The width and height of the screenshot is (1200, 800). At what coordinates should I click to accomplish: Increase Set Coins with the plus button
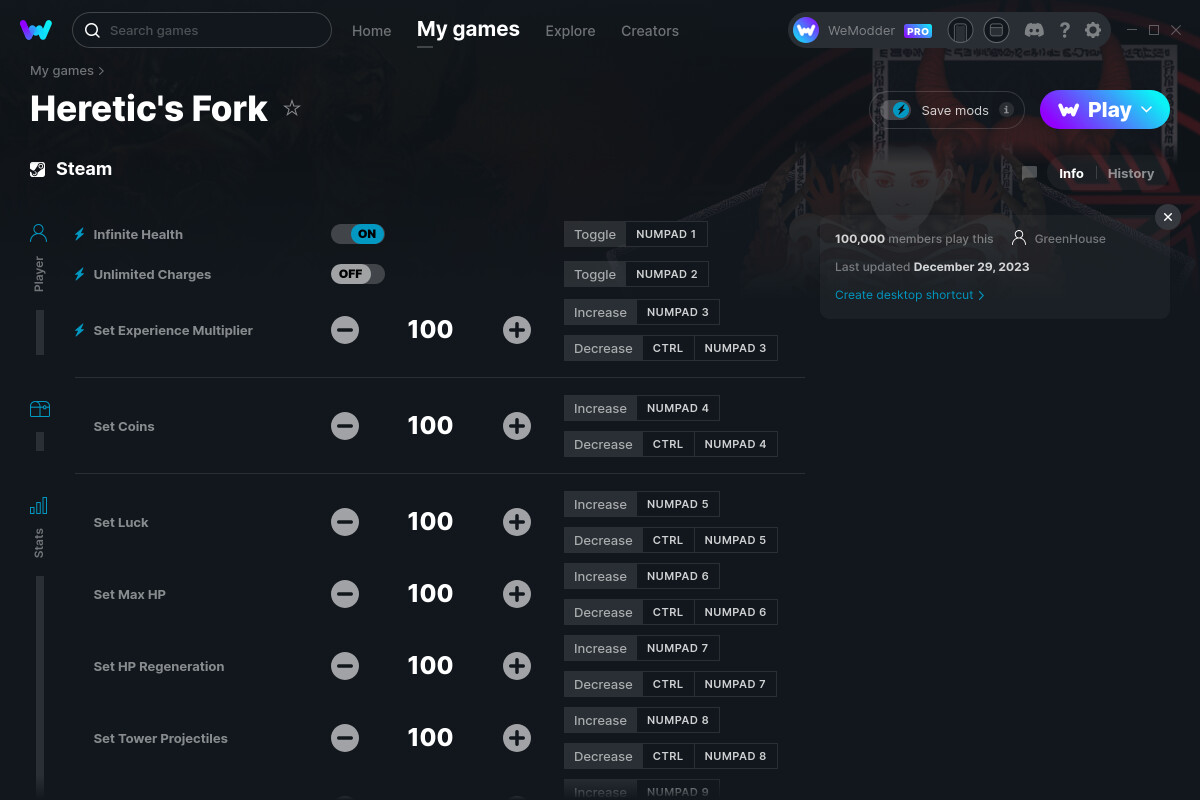(517, 425)
